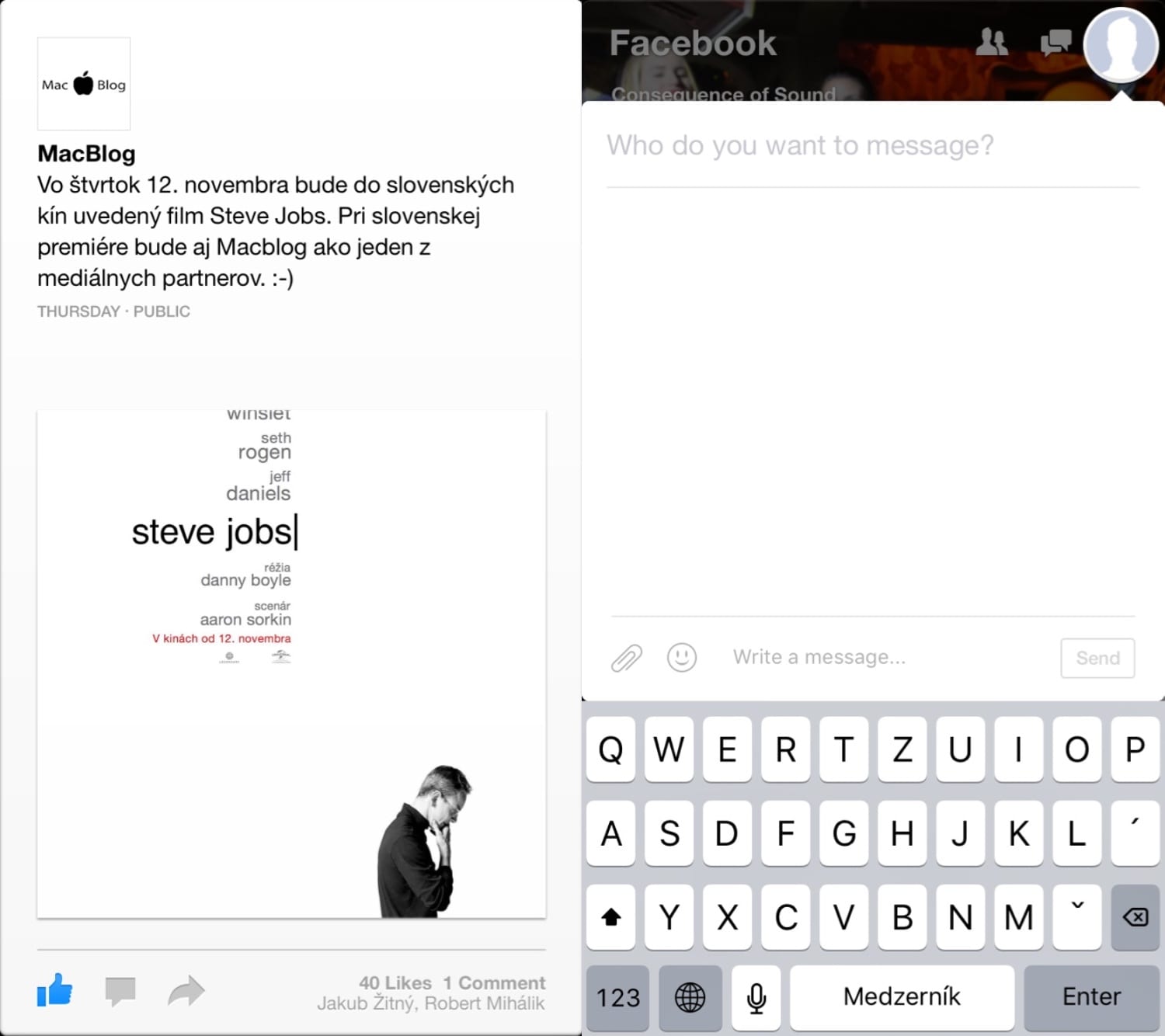Tap the C key
Screen dimensions: 1165x1036
(x=786, y=917)
